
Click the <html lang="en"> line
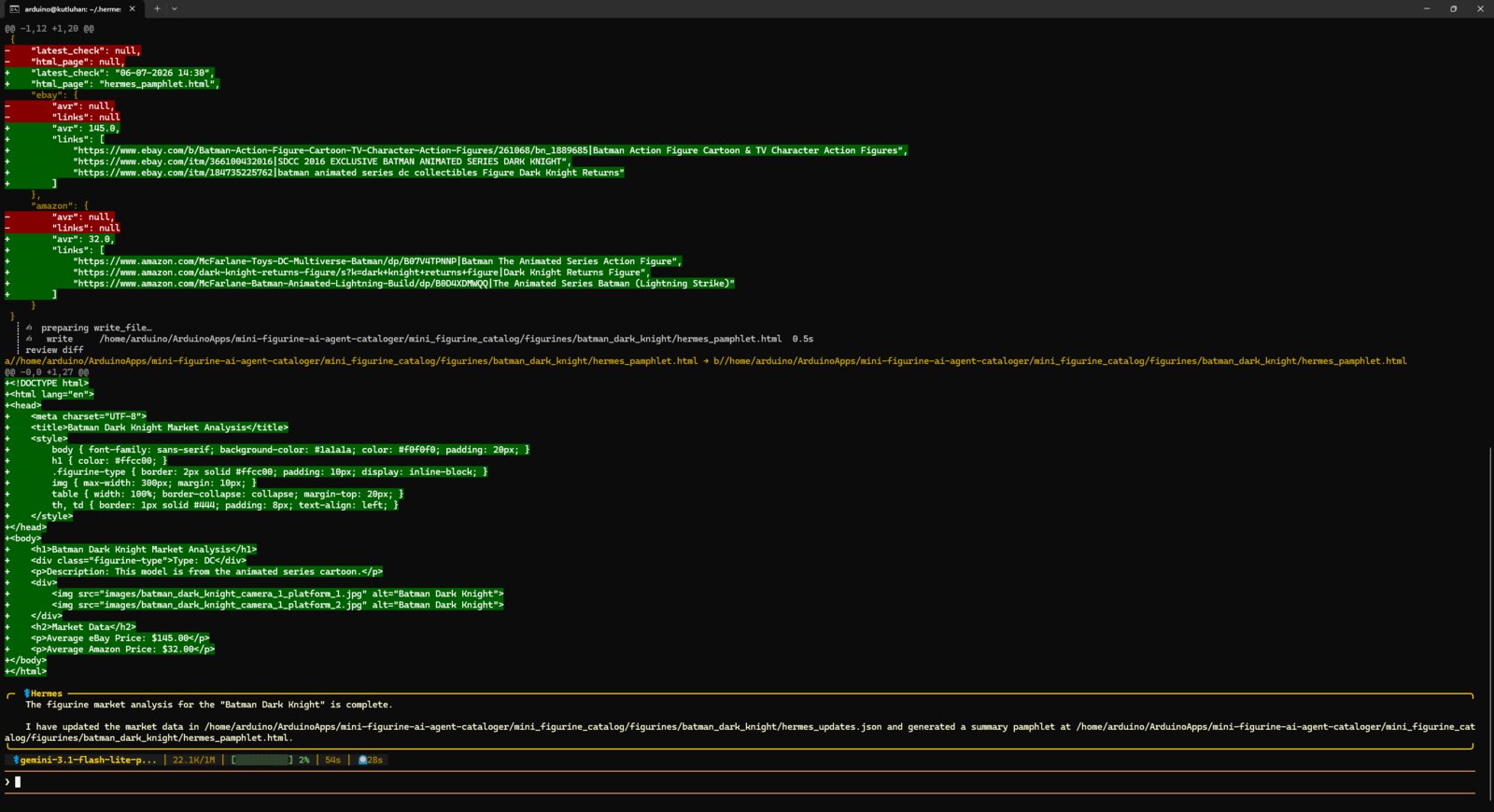pyautogui.click(x=49, y=394)
